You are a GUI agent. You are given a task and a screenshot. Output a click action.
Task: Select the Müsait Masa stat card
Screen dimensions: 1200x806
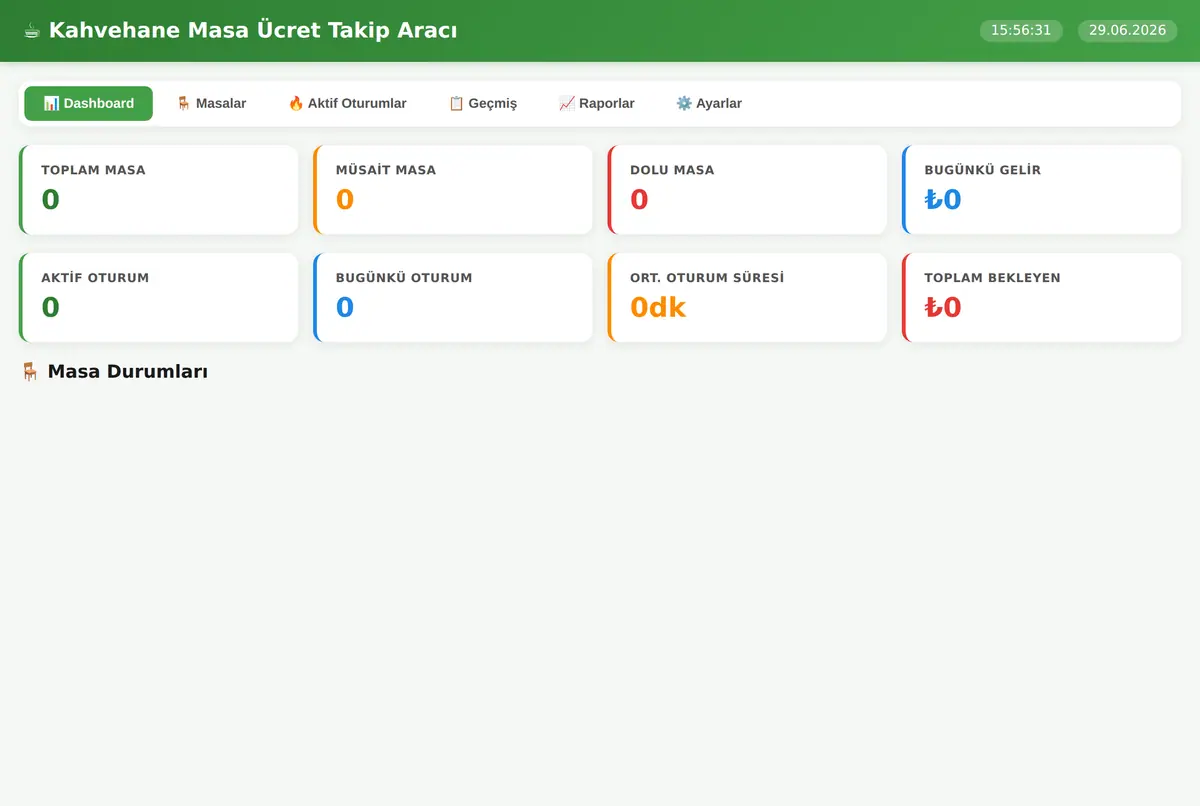453,190
